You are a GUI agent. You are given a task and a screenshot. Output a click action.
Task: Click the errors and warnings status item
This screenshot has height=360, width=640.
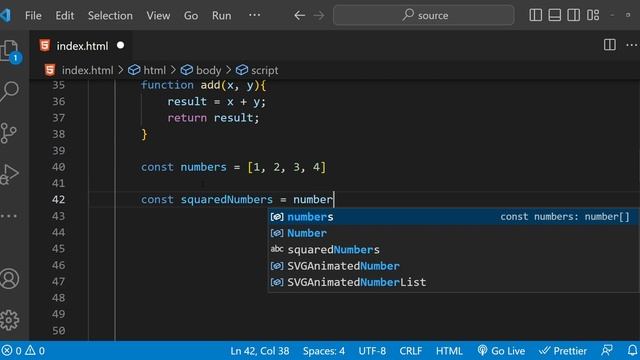click(23, 351)
